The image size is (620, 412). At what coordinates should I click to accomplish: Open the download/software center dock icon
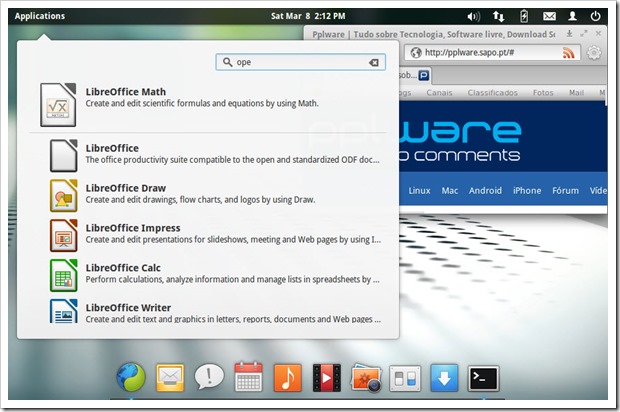coord(444,378)
